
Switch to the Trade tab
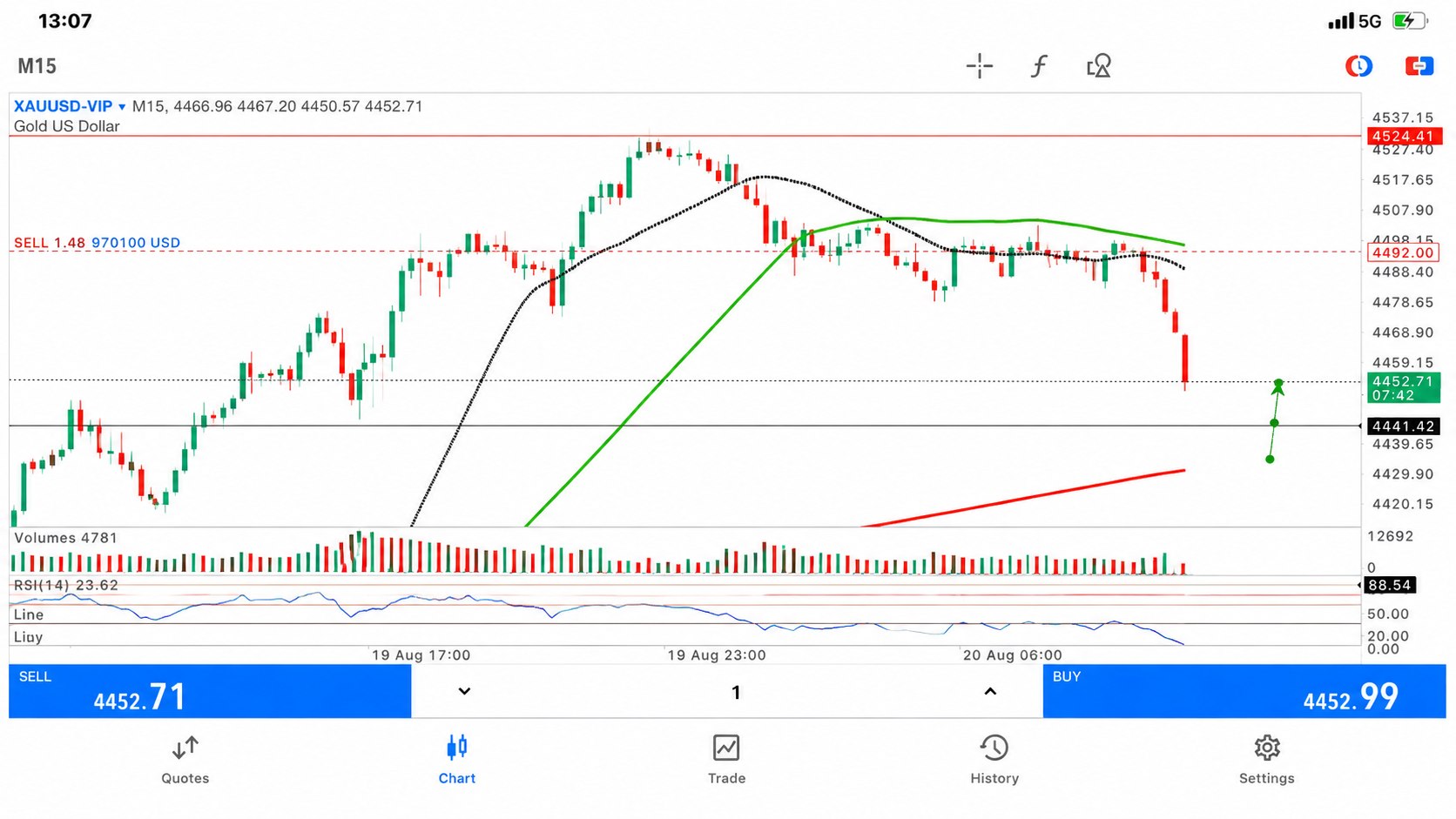pyautogui.click(x=726, y=760)
